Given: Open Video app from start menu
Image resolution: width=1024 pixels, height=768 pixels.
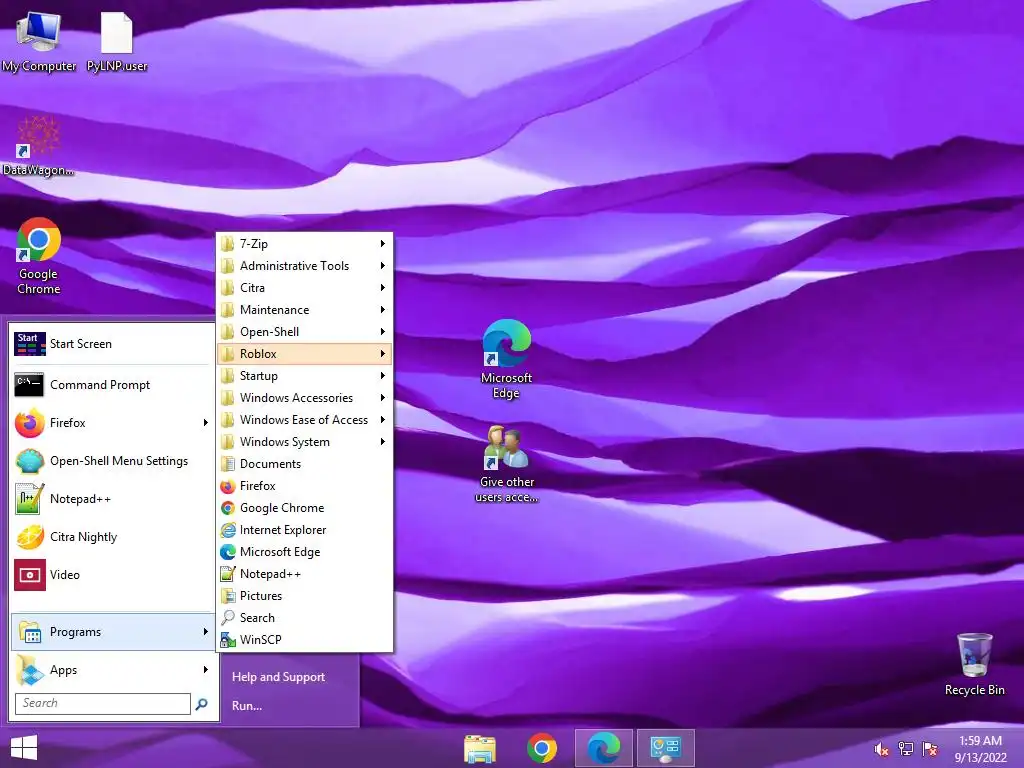Looking at the screenshot, I should pyautogui.click(x=113, y=575).
